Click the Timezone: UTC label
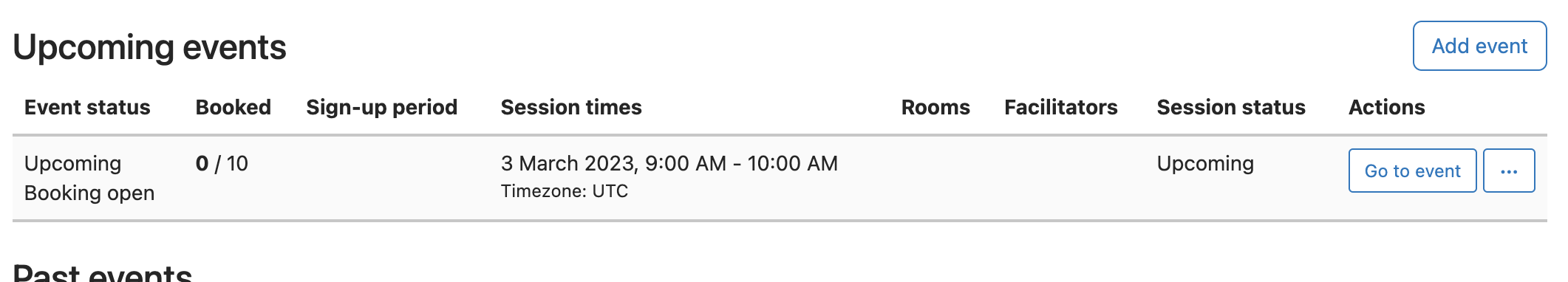The height and width of the screenshot is (282, 1568). pyautogui.click(x=565, y=191)
